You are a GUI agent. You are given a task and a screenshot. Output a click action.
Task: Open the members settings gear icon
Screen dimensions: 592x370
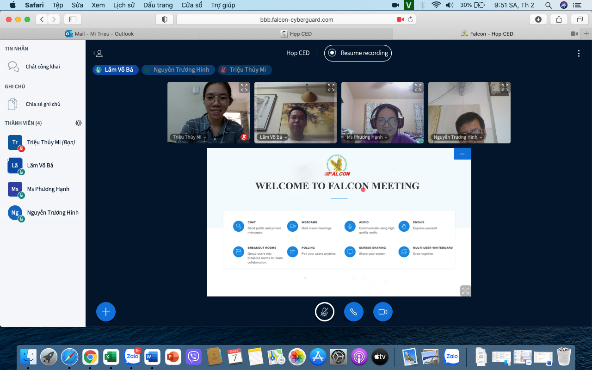(x=78, y=123)
